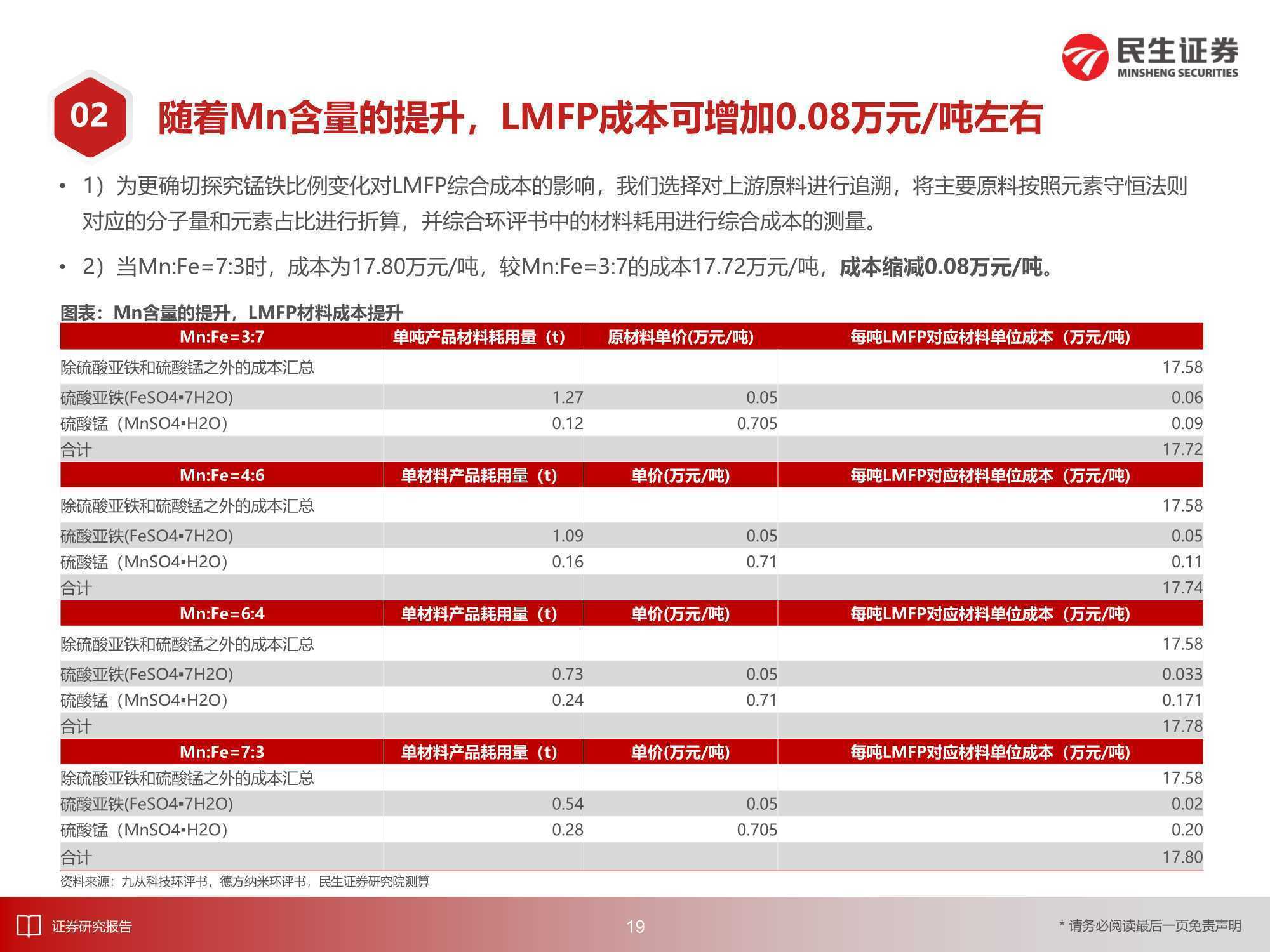Click the first bullet paragraph beginning 为更确切探究
This screenshot has height=952, width=1270.
(x=635, y=204)
